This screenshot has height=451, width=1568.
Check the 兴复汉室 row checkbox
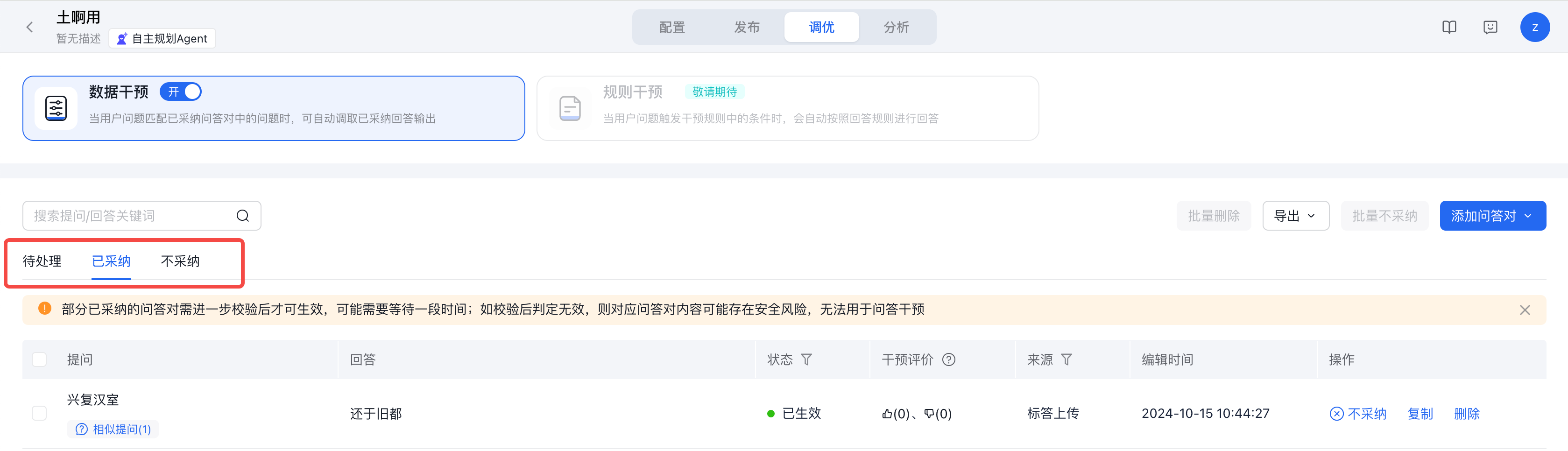click(x=39, y=413)
